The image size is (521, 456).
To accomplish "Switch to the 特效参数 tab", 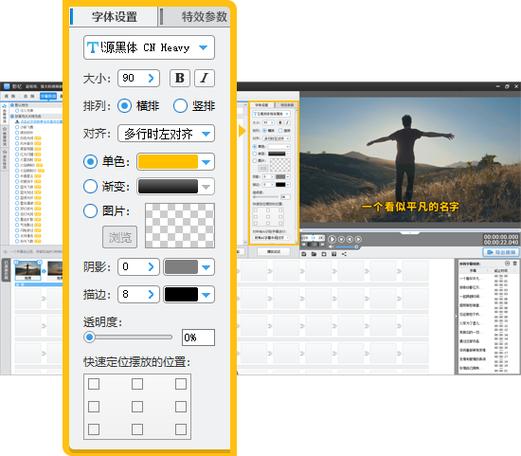I will coord(195,17).
